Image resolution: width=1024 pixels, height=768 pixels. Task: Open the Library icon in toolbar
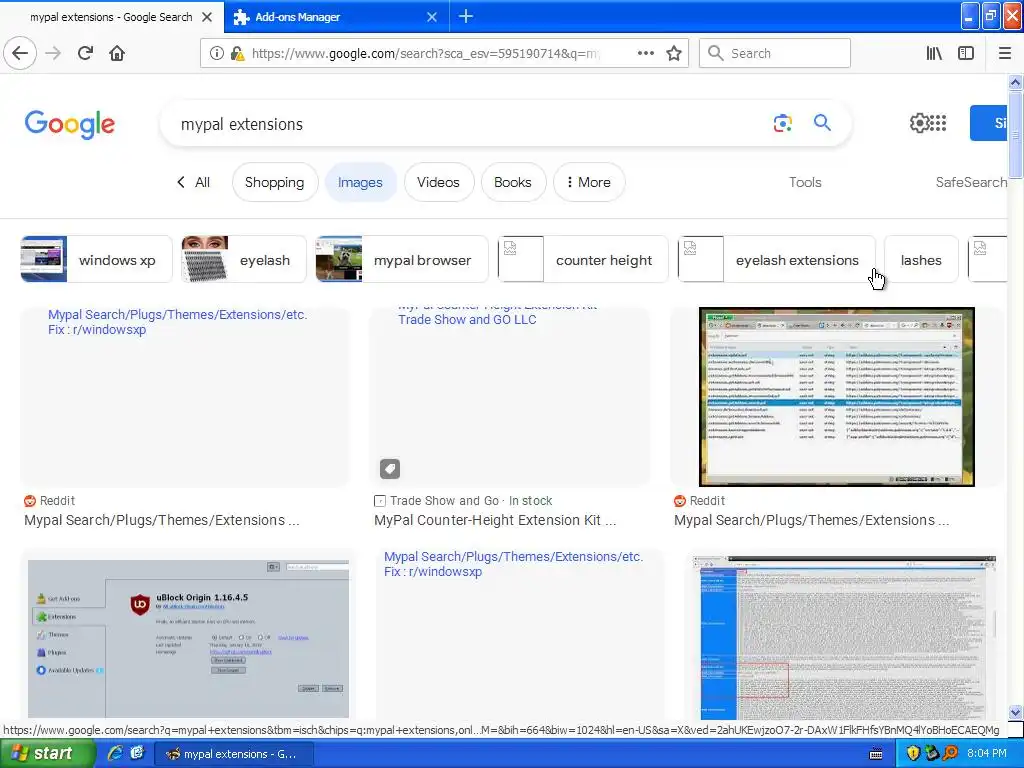point(934,53)
